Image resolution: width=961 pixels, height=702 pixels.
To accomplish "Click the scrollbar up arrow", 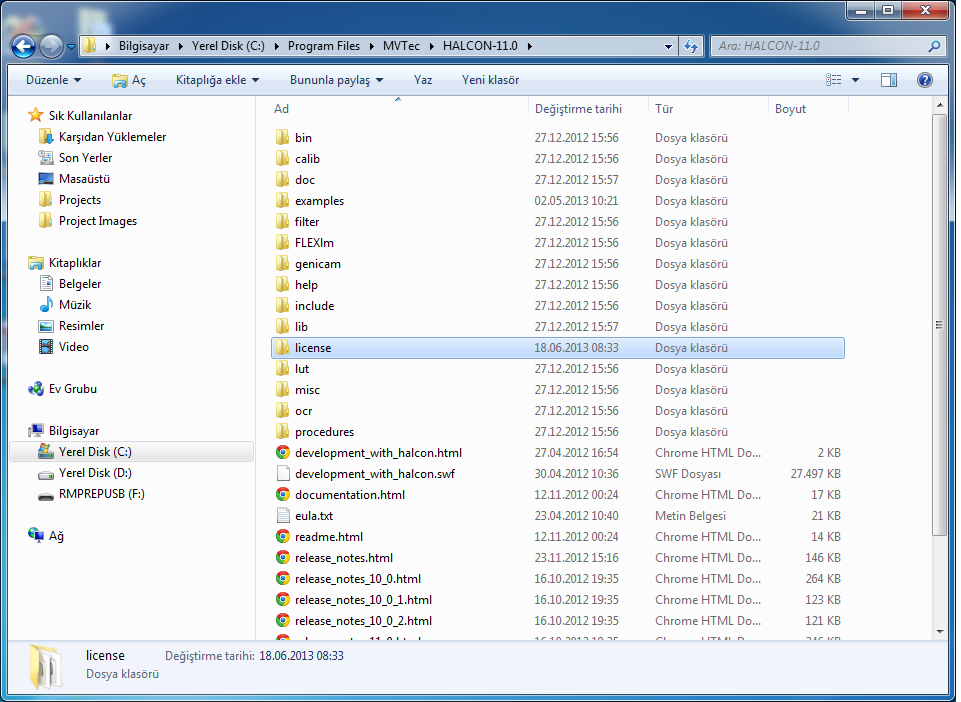I will click(x=940, y=107).
